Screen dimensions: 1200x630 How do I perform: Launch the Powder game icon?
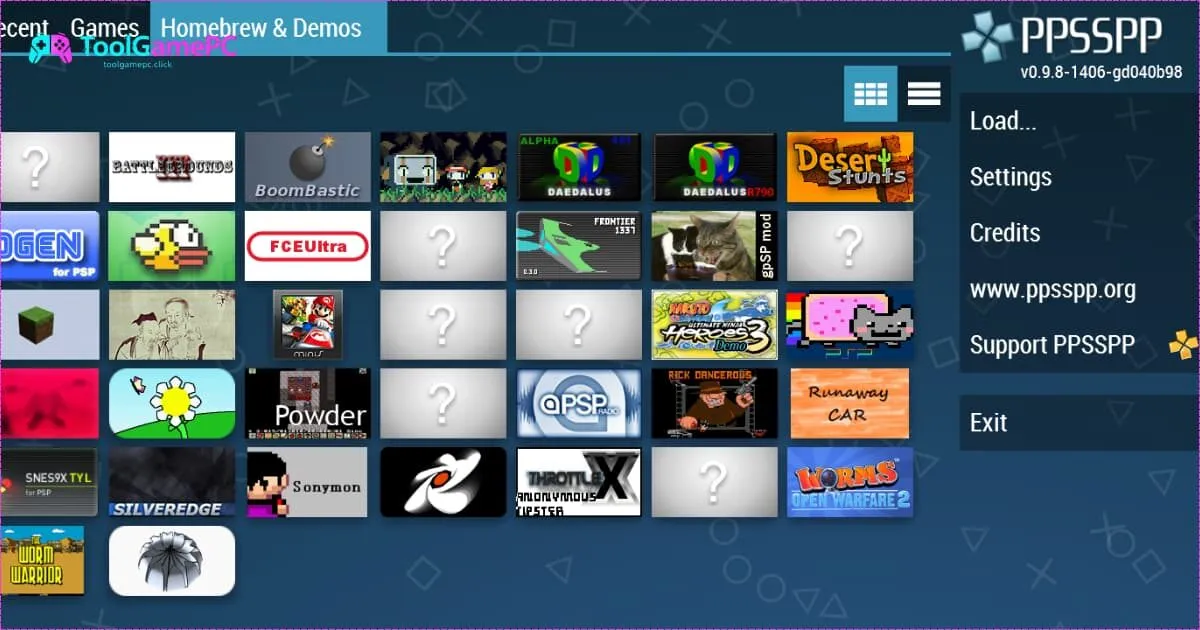pos(307,403)
